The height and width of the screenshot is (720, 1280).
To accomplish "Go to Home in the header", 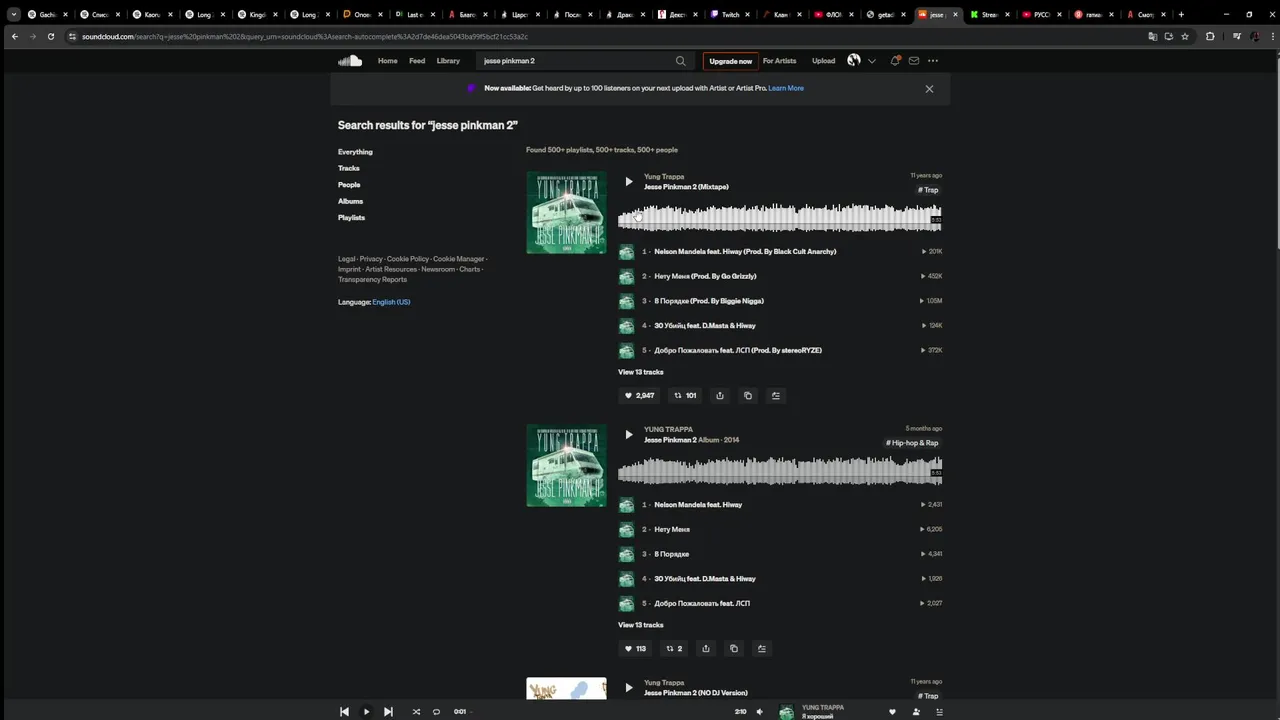I will [x=387, y=61].
